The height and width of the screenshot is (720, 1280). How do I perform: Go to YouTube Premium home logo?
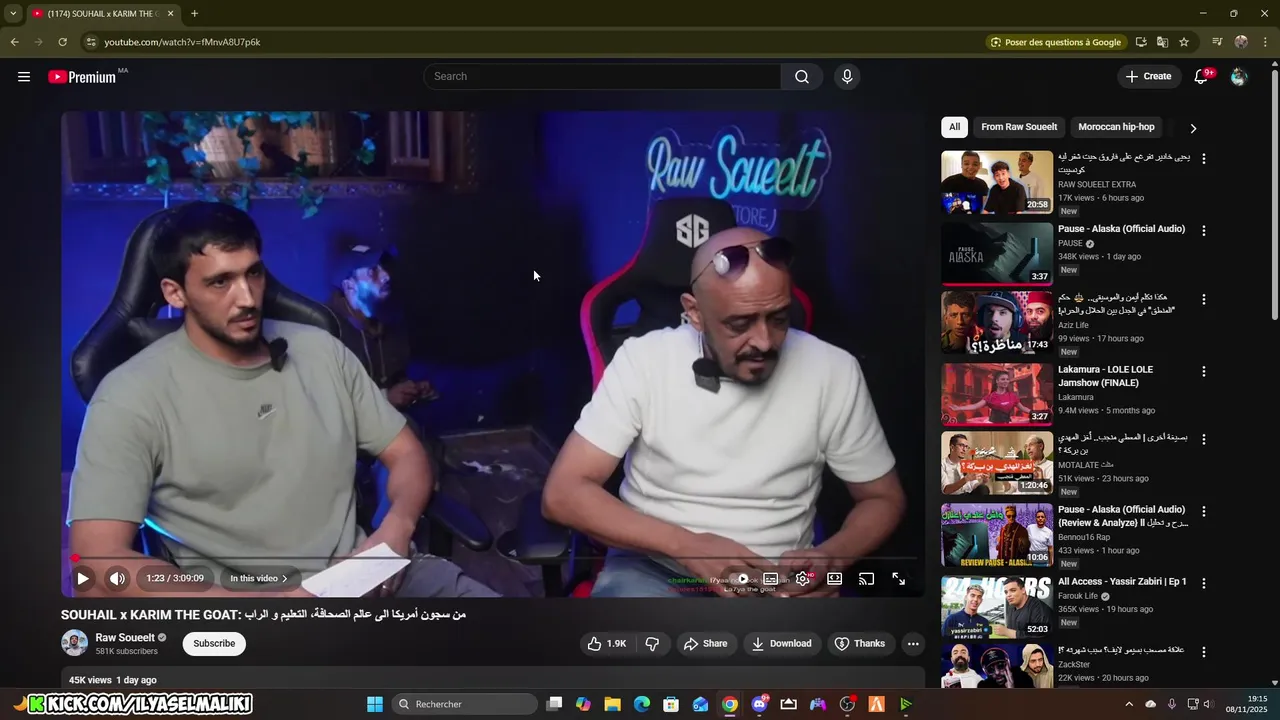click(x=84, y=77)
